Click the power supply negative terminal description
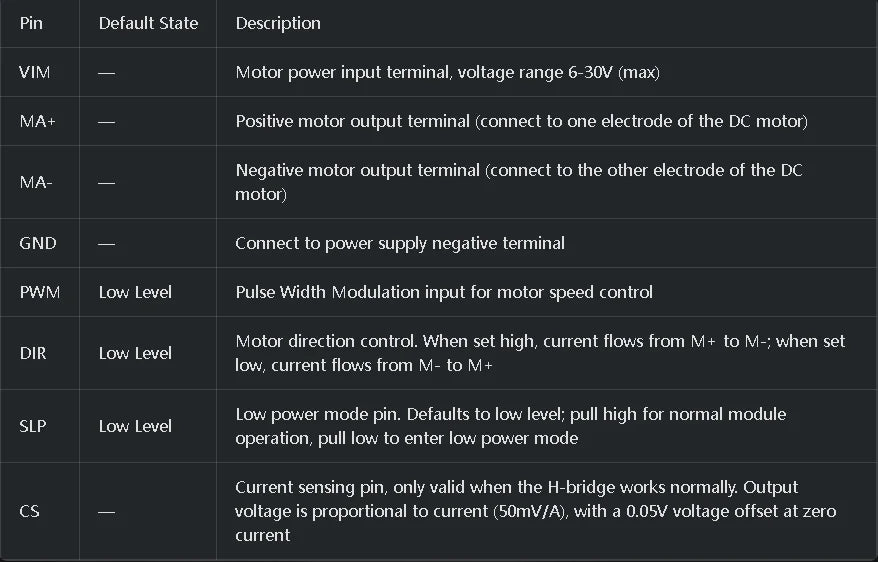878x562 pixels. click(x=400, y=243)
